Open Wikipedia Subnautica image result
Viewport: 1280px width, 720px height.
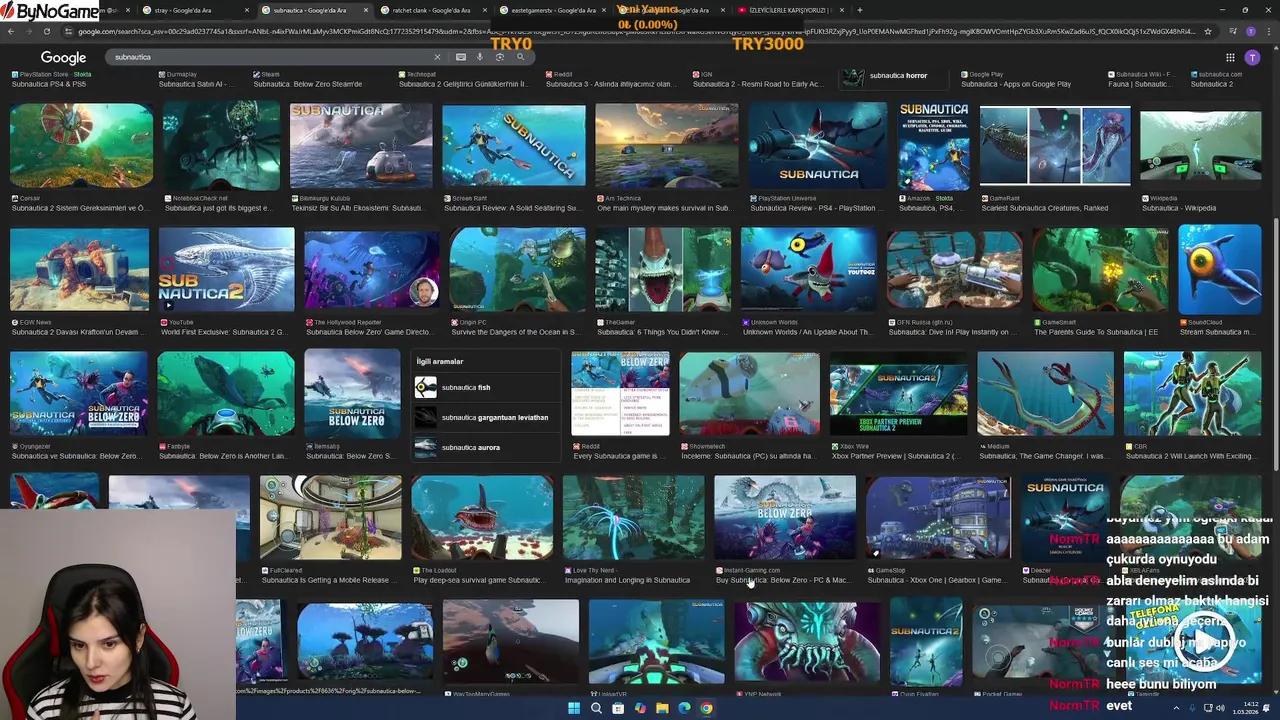(1201, 146)
